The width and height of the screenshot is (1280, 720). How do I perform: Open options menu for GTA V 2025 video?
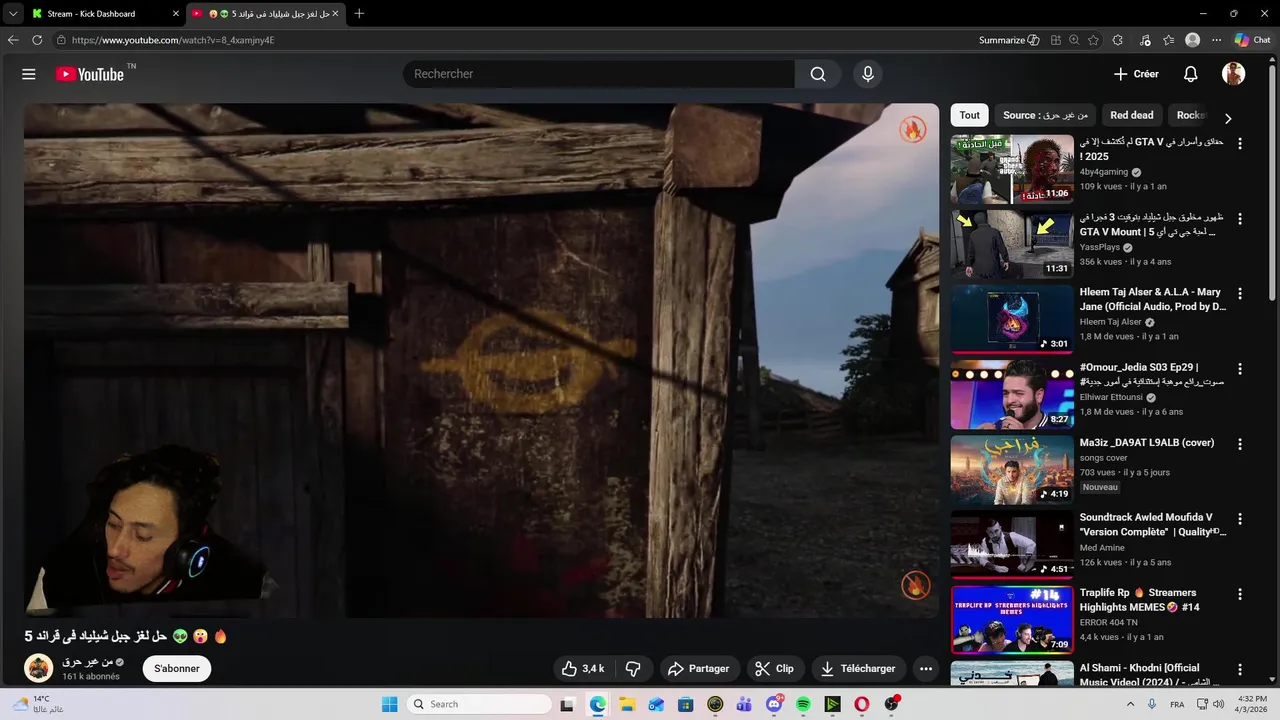tap(1240, 144)
